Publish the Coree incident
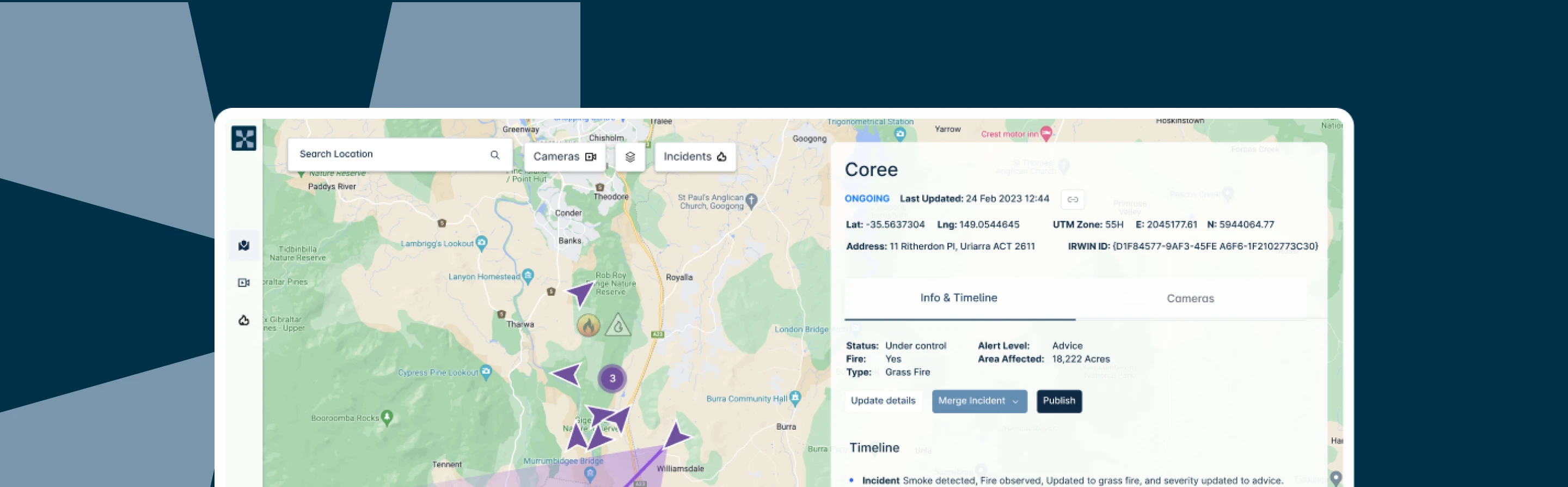Screen dimensions: 1568x487 click(1058, 400)
